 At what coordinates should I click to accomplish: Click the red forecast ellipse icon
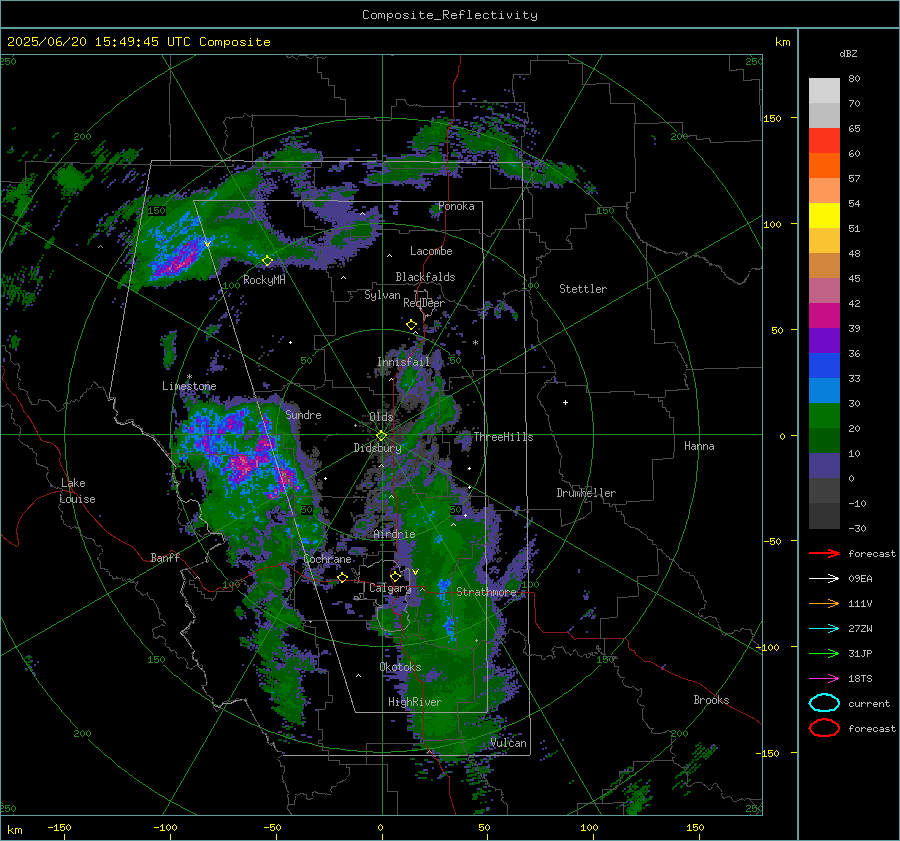pos(824,728)
